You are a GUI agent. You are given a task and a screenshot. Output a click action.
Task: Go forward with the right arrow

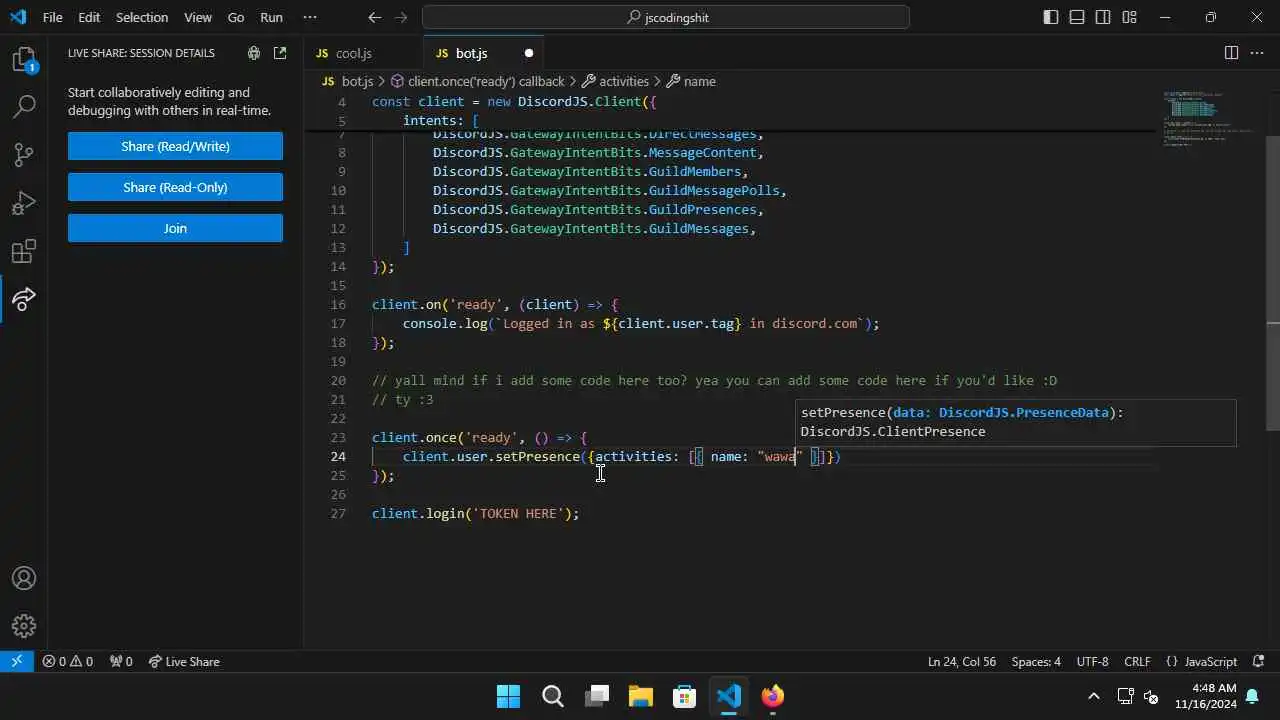click(x=401, y=17)
